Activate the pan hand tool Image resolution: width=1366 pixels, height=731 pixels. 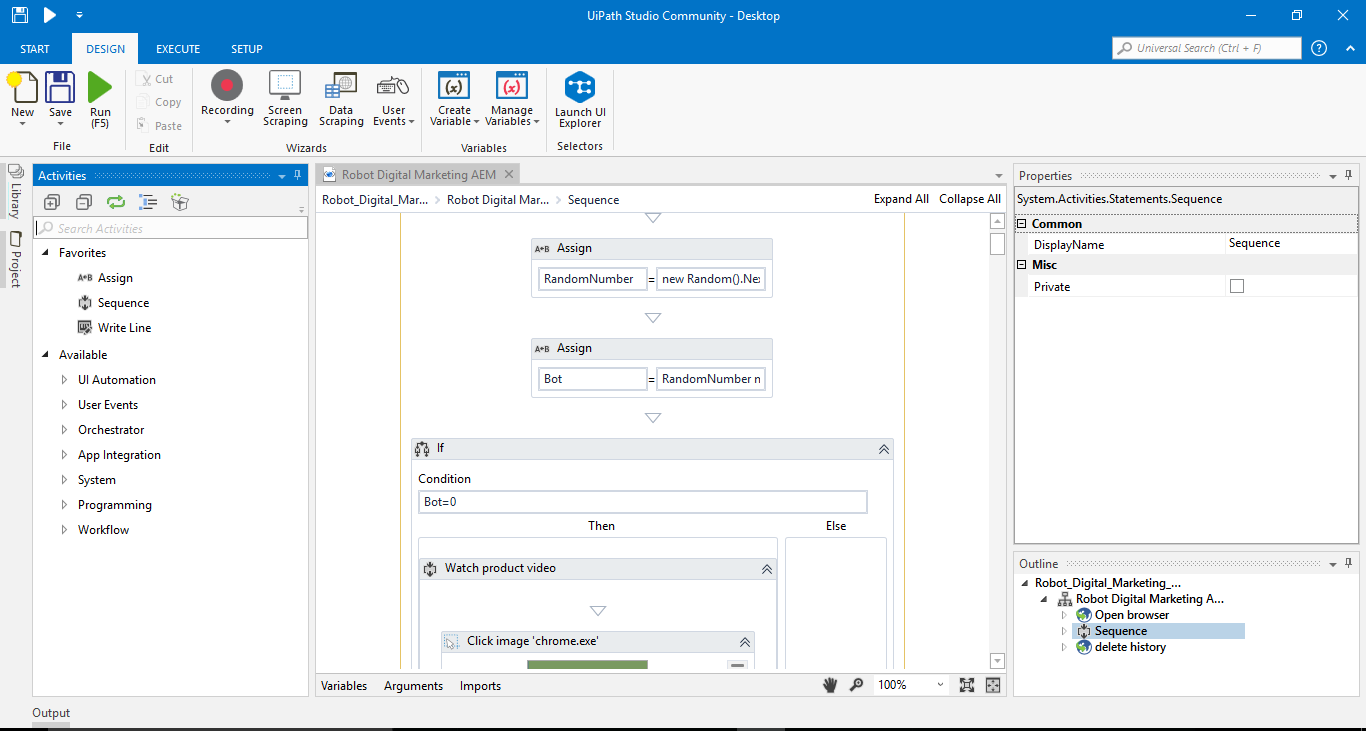pos(829,685)
